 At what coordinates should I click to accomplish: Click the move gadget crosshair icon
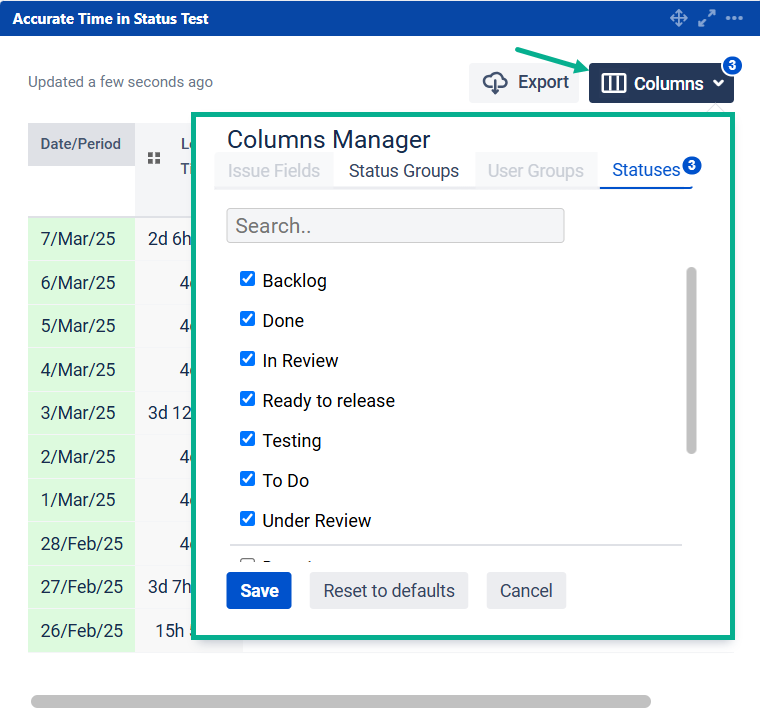tap(679, 18)
